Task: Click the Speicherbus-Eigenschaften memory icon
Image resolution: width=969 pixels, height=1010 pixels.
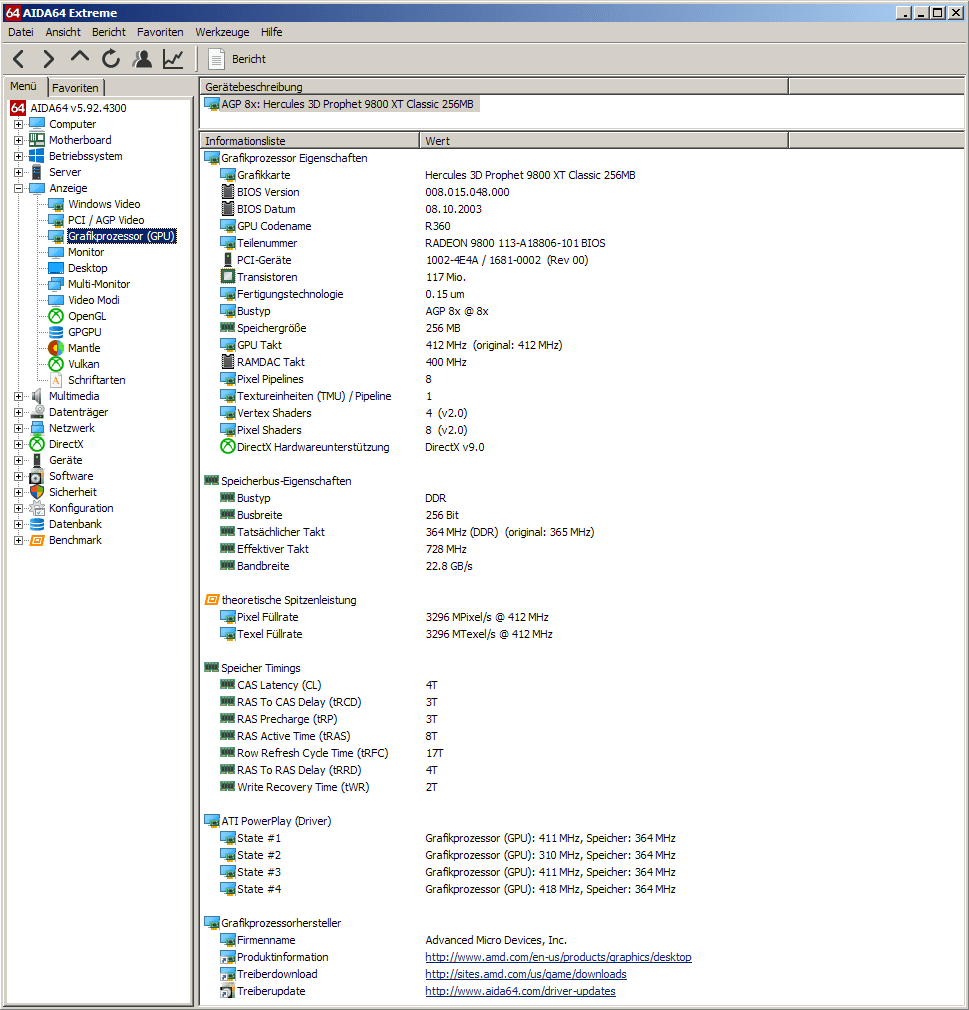Action: pos(211,481)
